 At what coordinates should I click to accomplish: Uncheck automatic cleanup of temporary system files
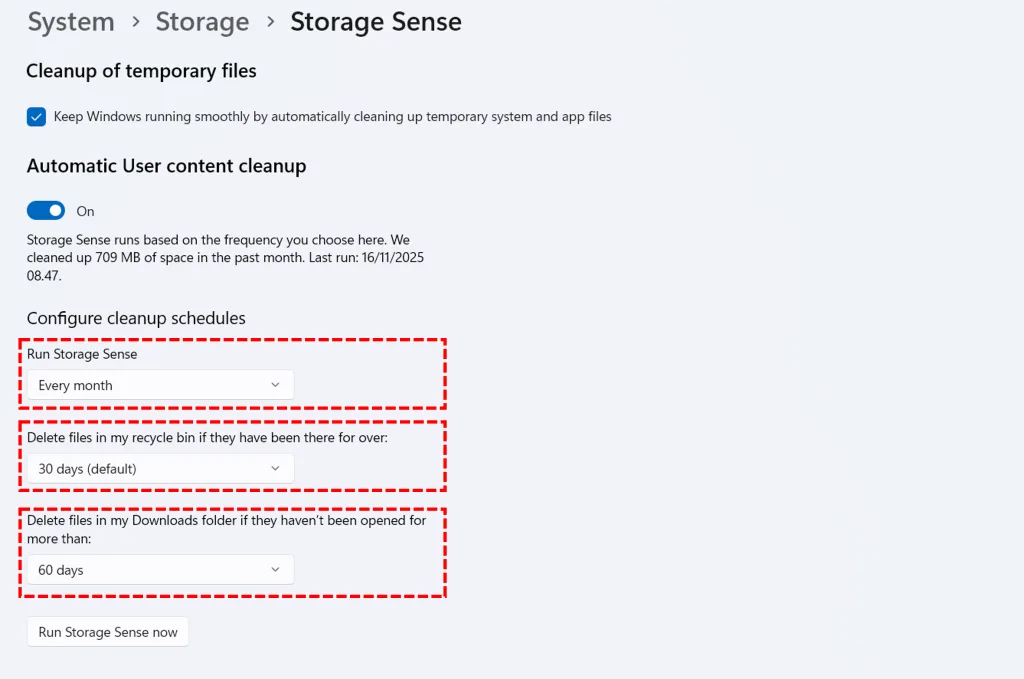click(x=36, y=116)
